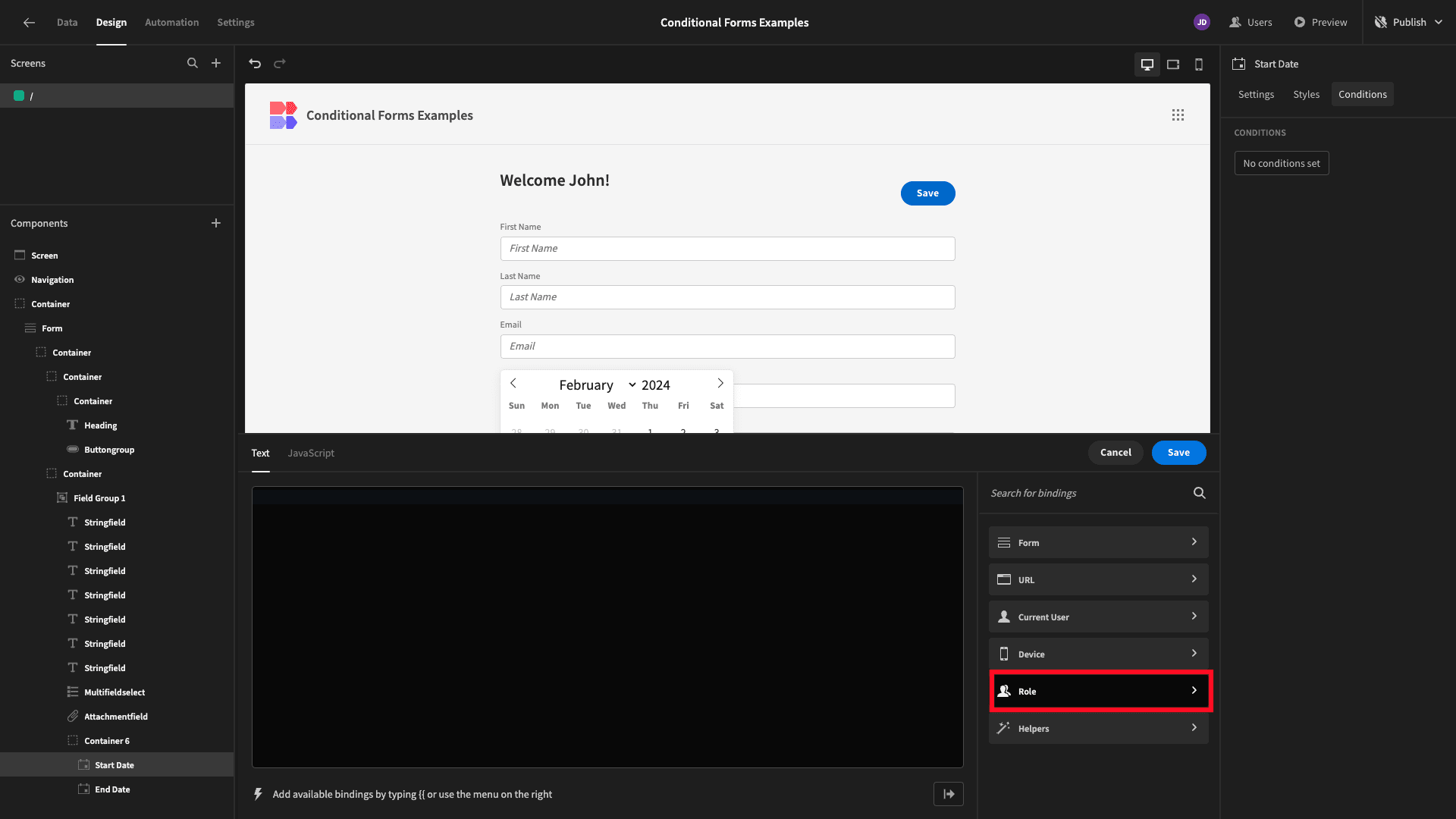Click the Email input field
The height and width of the screenshot is (819, 1456).
coord(727,347)
